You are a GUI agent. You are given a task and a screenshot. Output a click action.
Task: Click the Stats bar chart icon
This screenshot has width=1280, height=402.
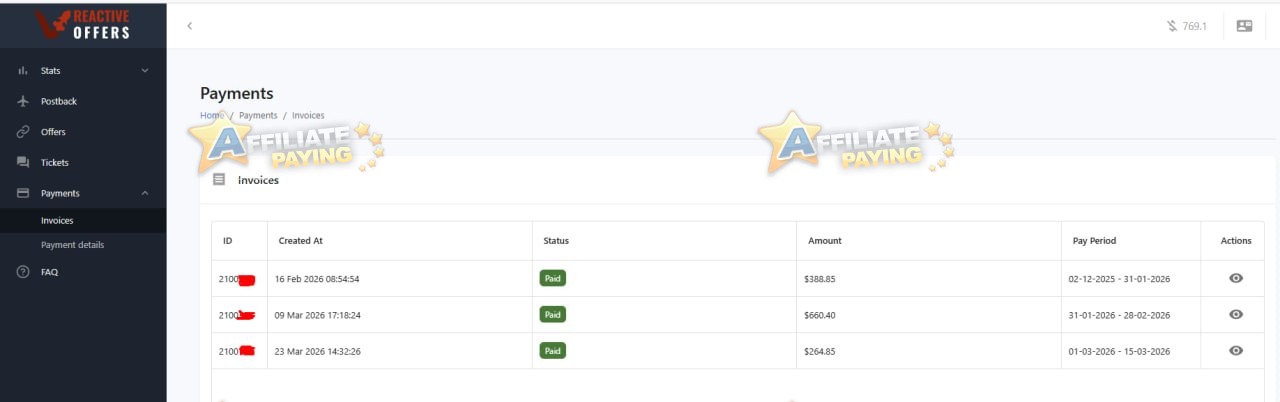(x=23, y=71)
